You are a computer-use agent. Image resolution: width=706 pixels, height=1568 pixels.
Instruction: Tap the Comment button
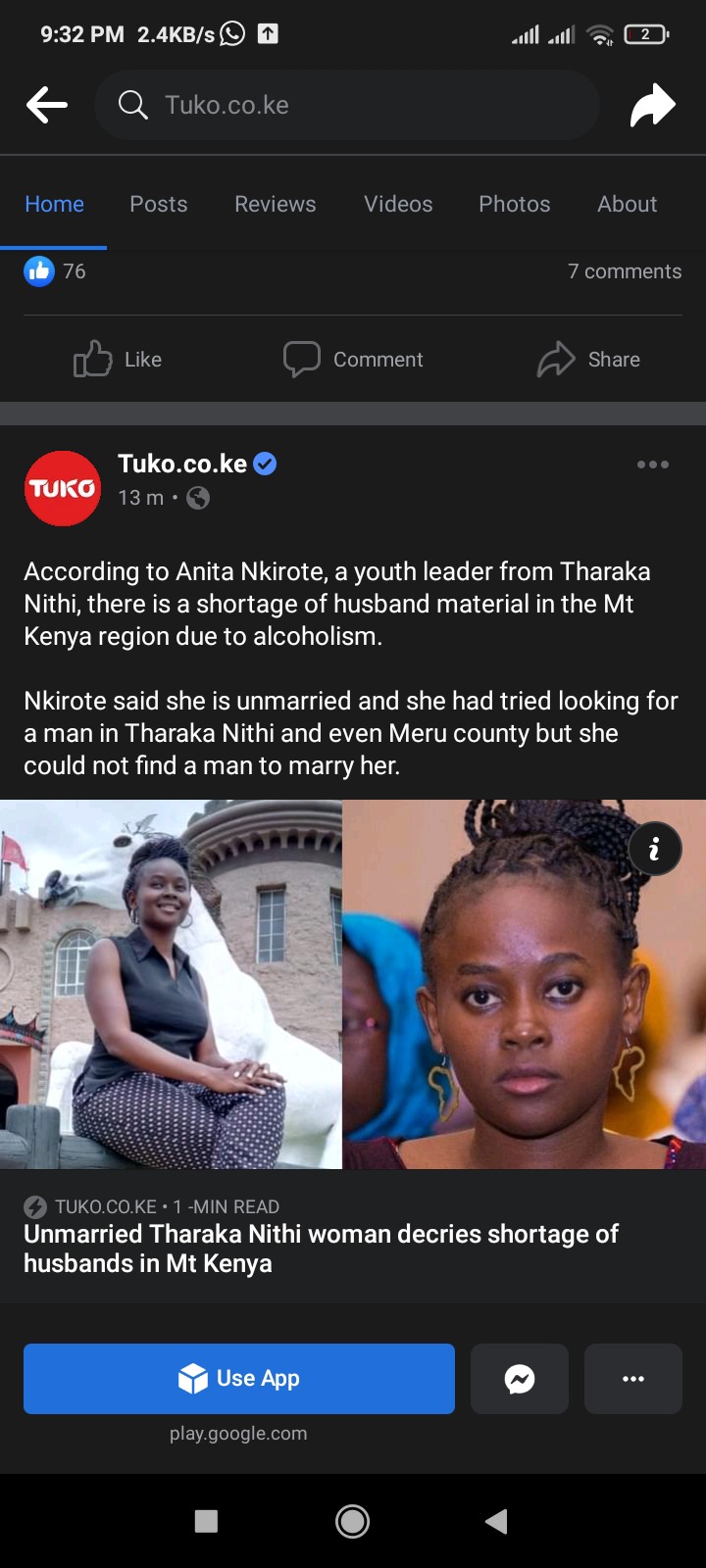[353, 360]
